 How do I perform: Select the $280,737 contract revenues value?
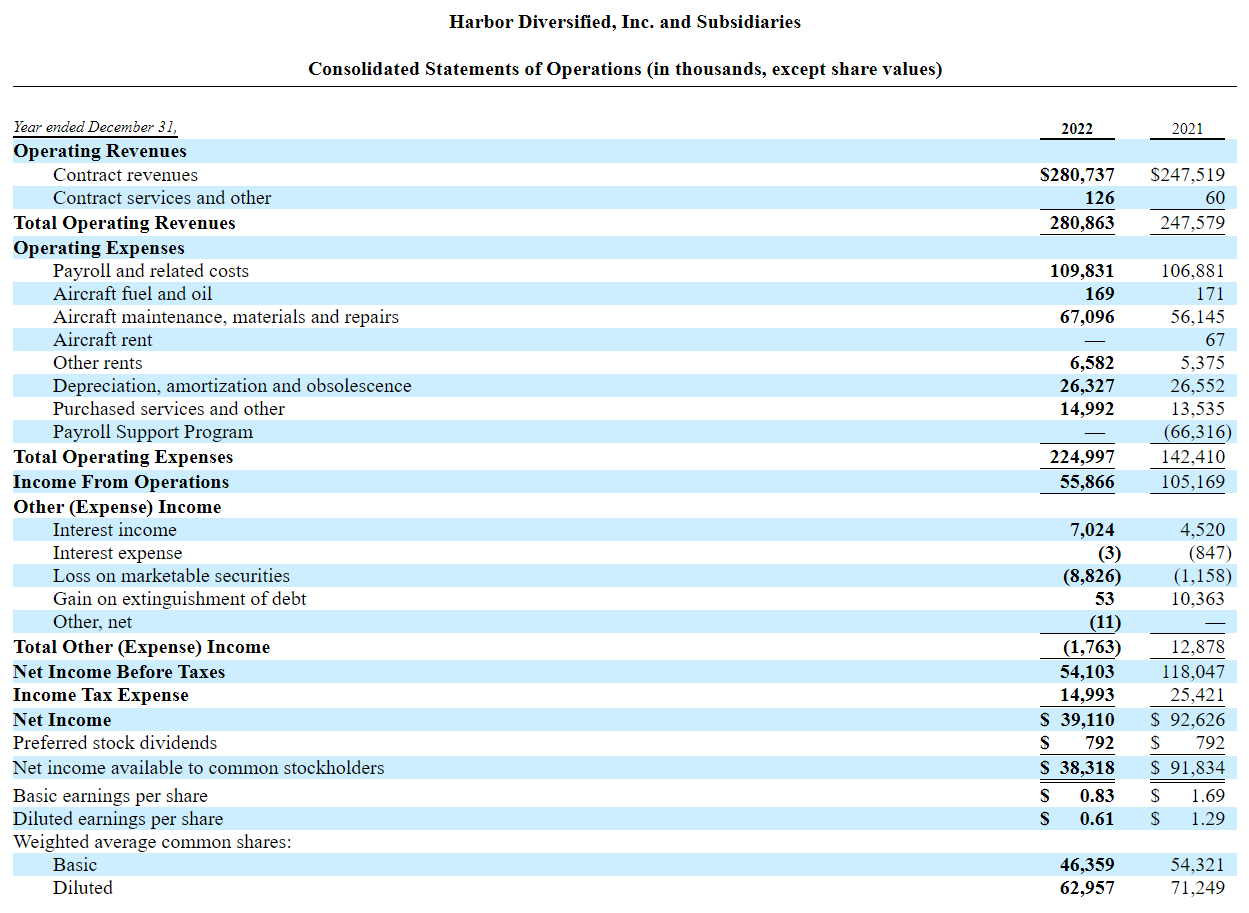click(1077, 175)
